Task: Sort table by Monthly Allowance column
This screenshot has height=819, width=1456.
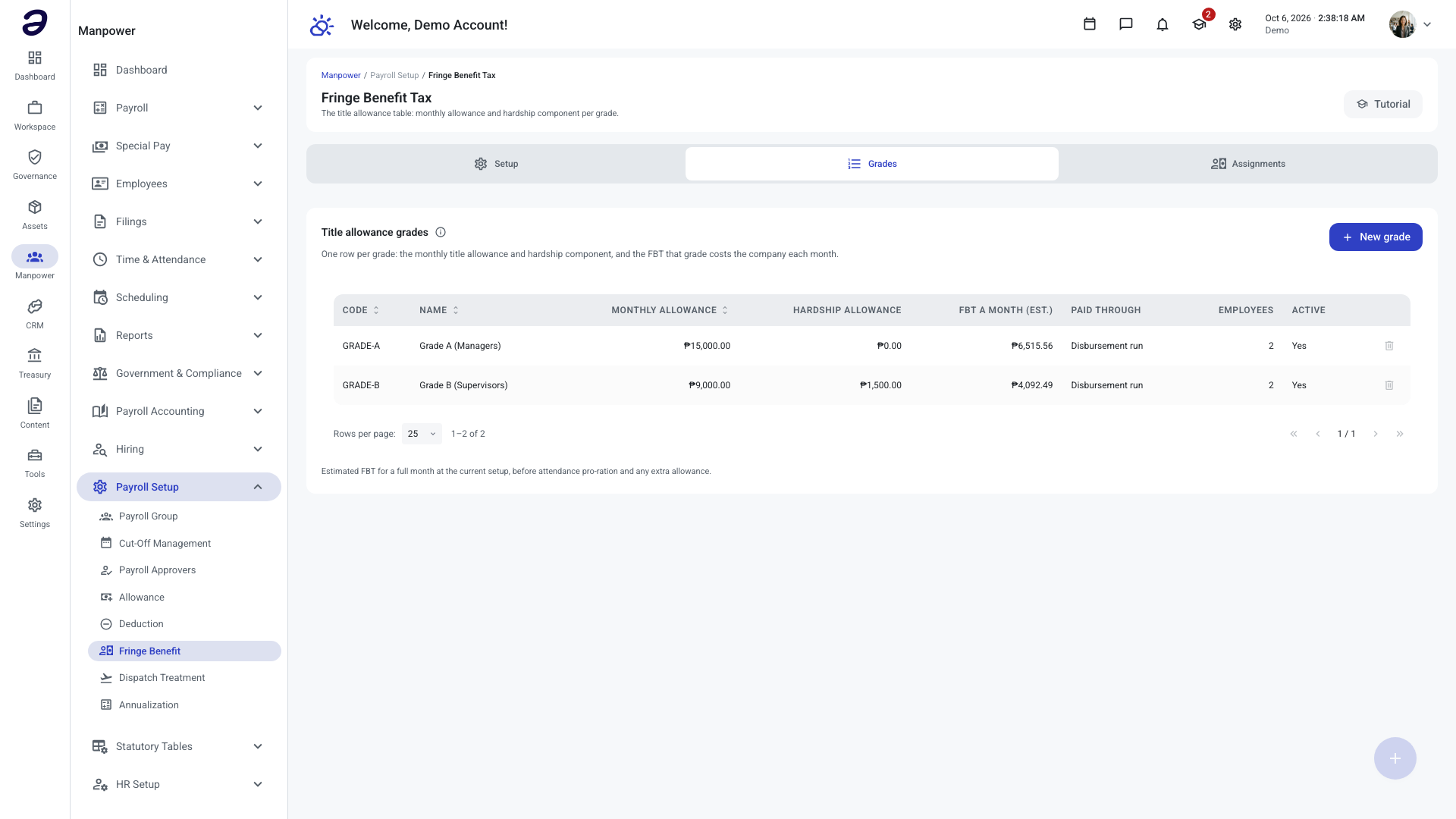Action: click(670, 310)
